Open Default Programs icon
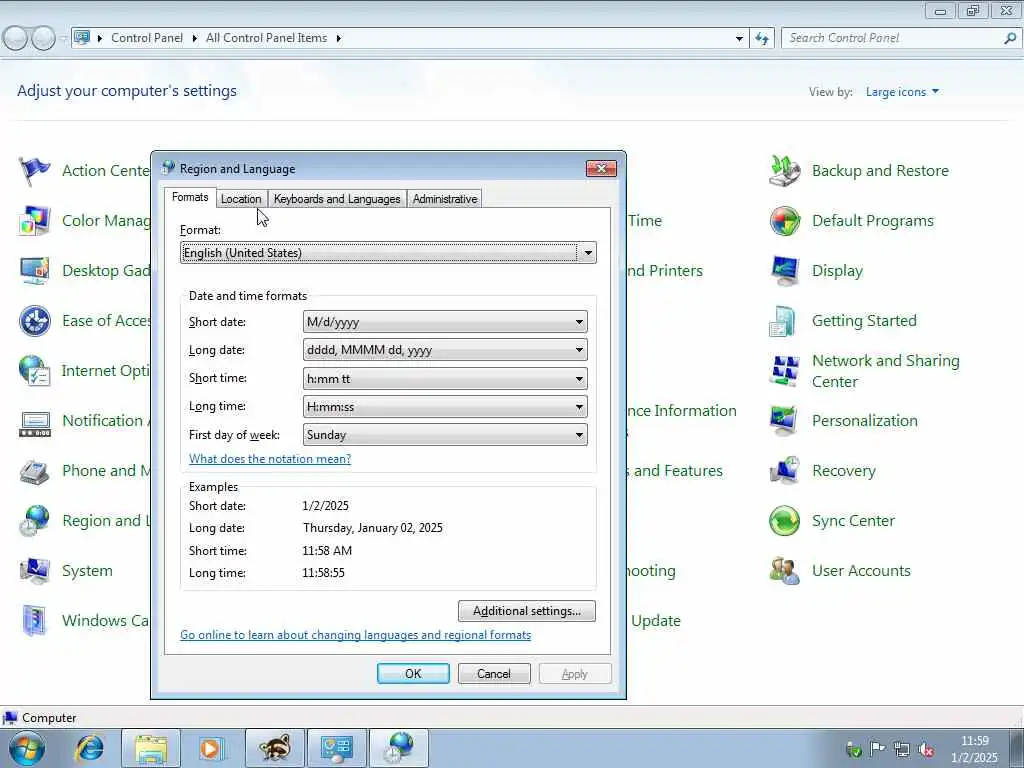The height and width of the screenshot is (768, 1024). pos(784,221)
